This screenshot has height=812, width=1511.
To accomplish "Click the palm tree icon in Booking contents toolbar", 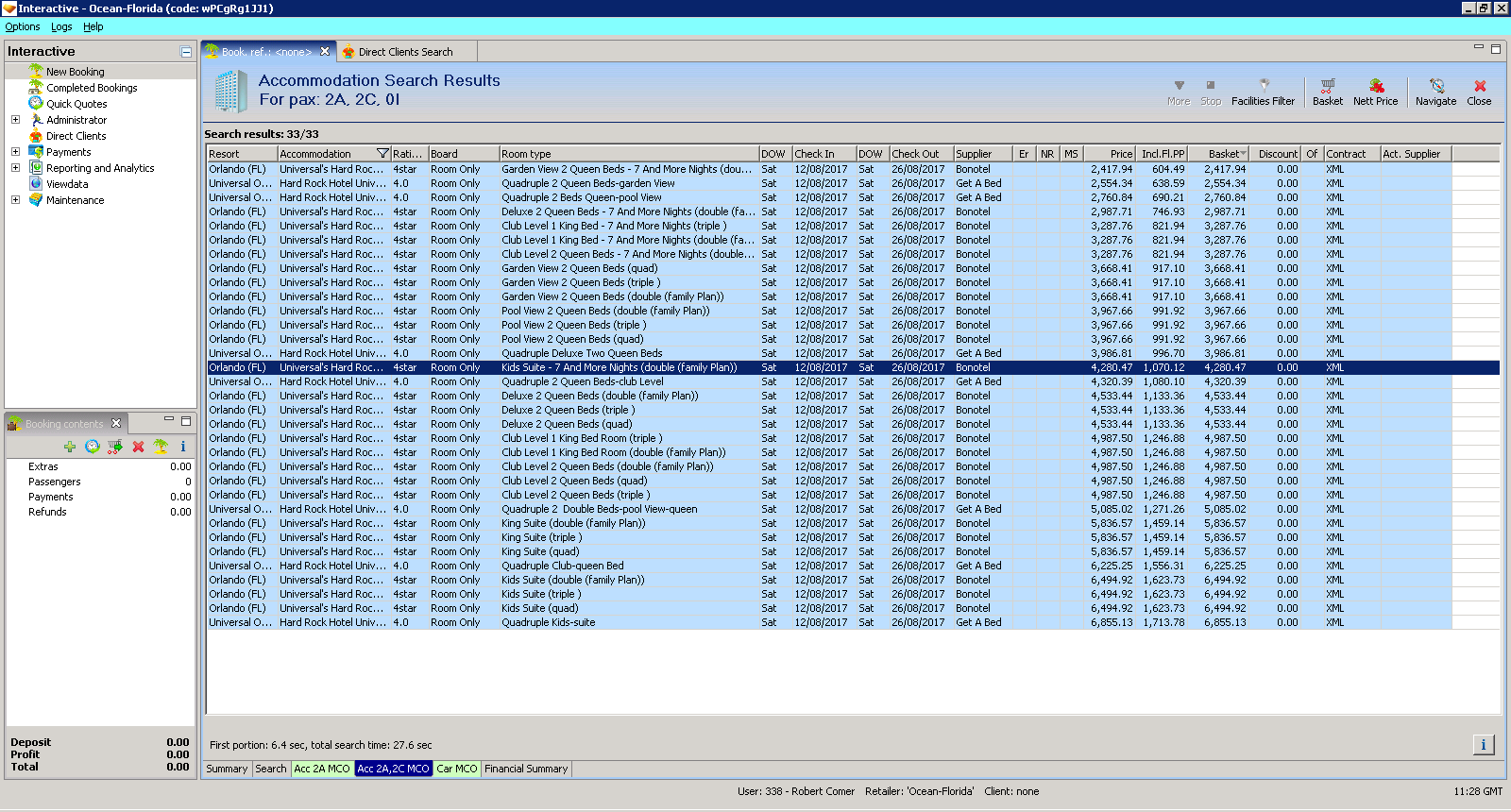I will click(161, 447).
